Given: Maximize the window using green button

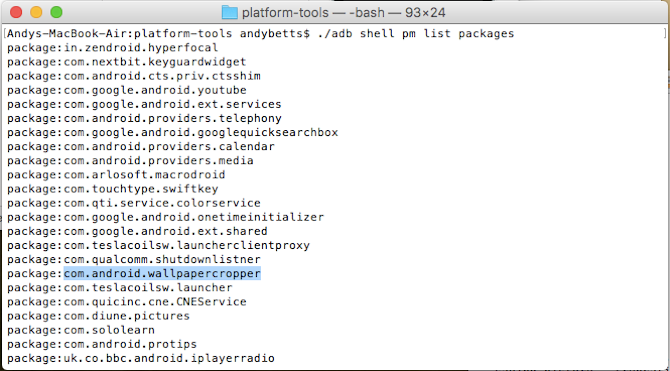Looking at the screenshot, I should pos(56,12).
